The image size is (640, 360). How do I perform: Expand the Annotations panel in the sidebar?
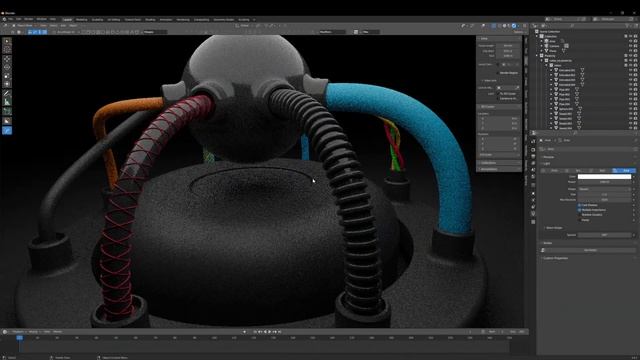(x=499, y=169)
